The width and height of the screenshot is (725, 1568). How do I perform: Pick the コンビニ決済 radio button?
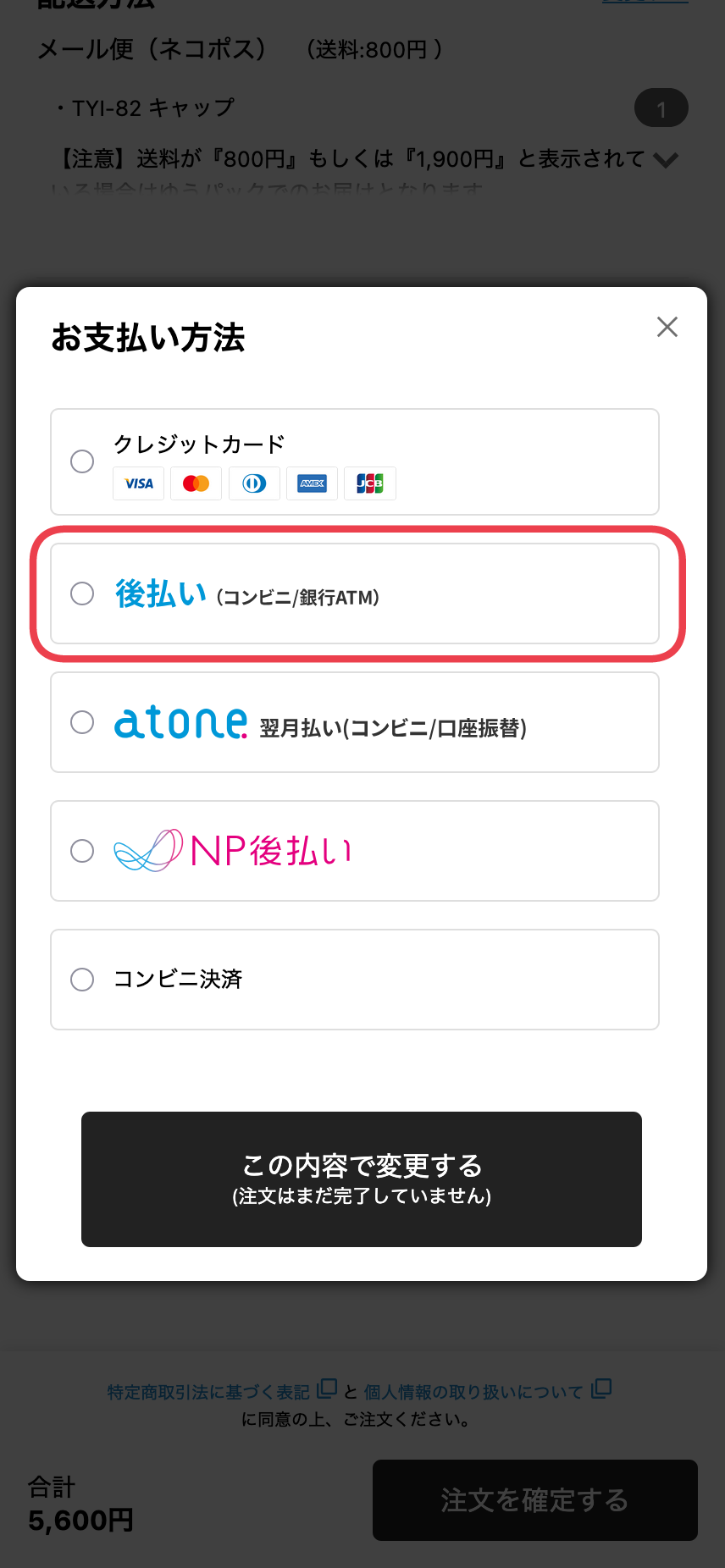82,980
